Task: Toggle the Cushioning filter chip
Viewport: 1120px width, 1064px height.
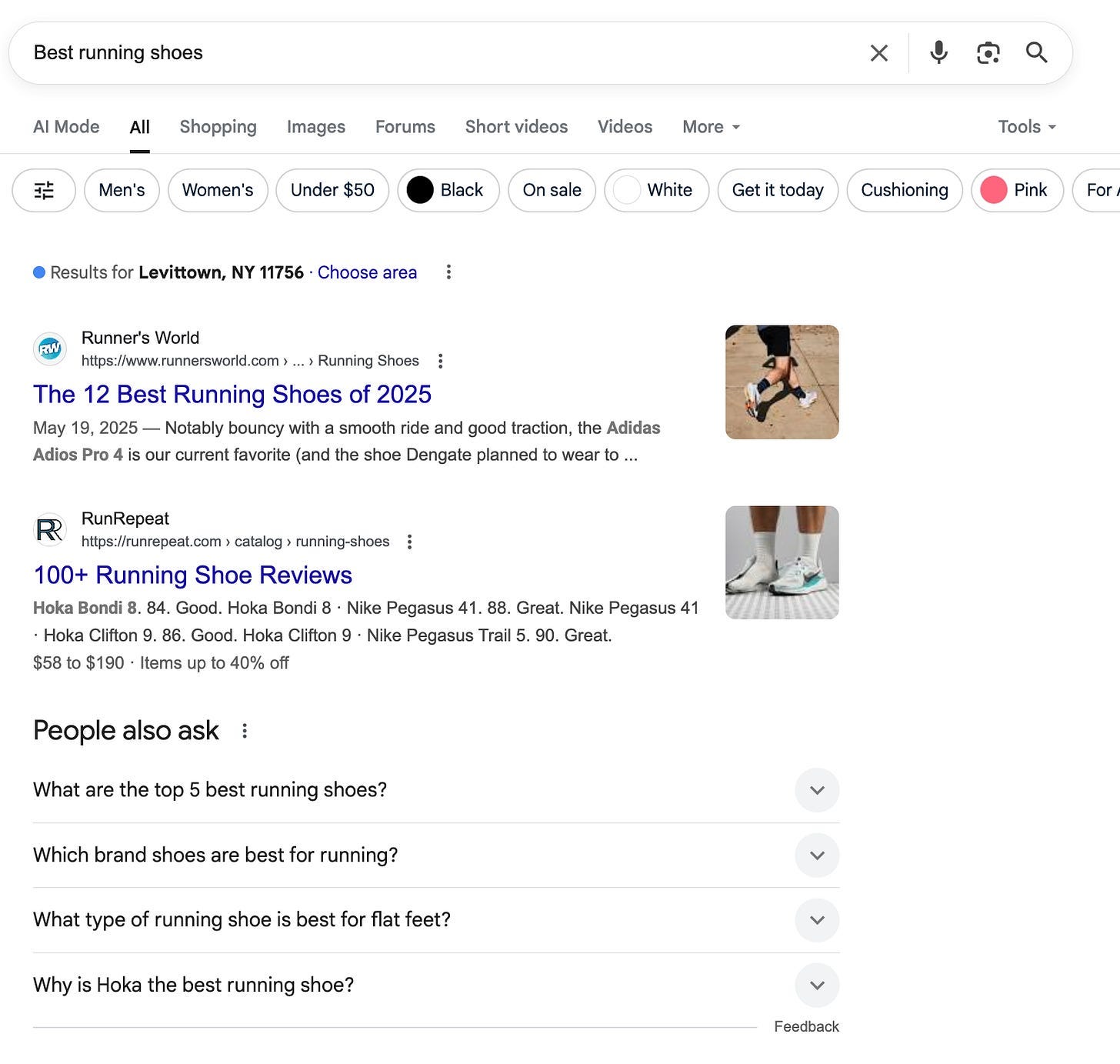Action: pos(905,190)
